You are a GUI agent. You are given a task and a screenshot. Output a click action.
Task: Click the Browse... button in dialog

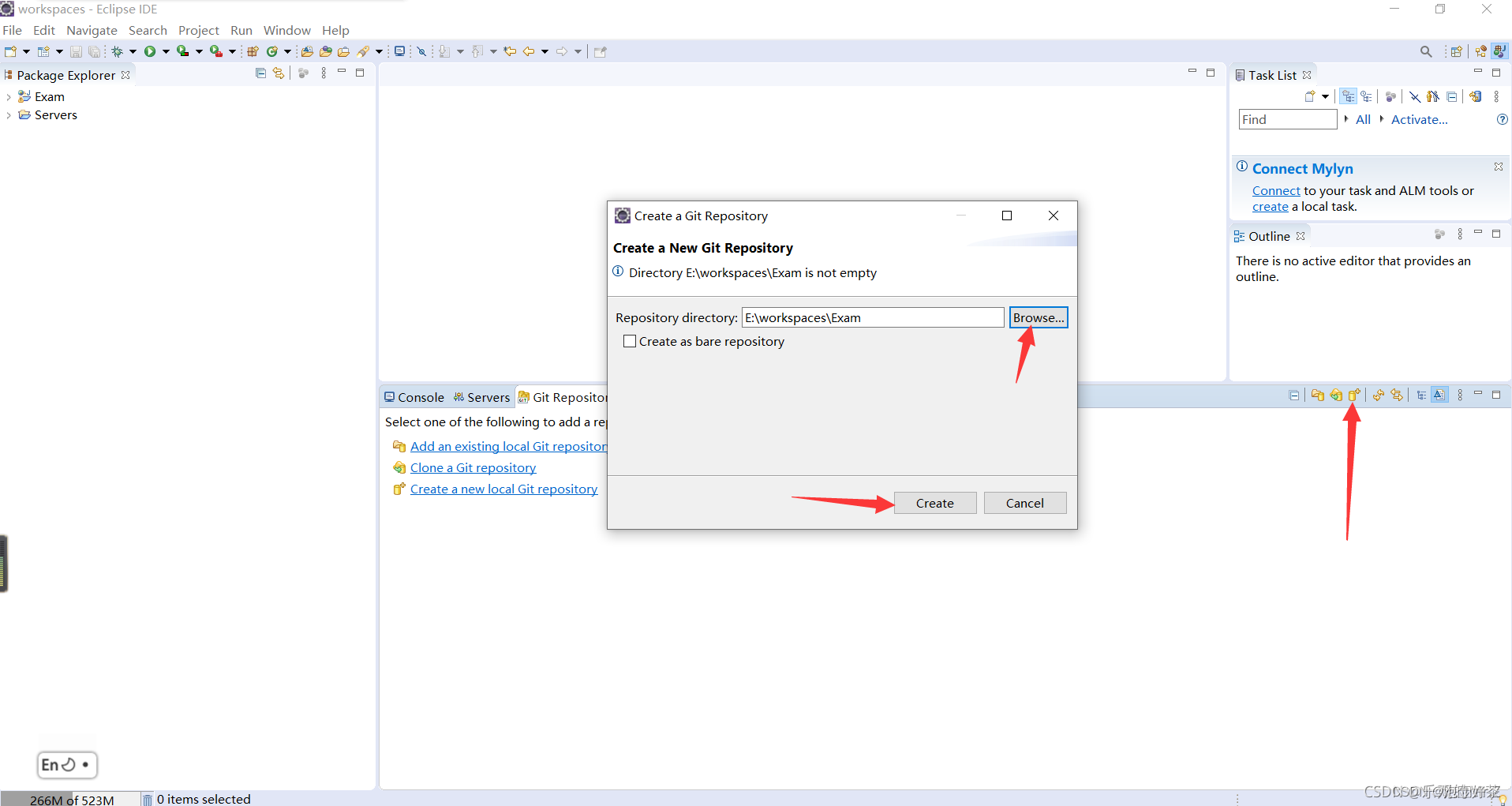coord(1039,317)
